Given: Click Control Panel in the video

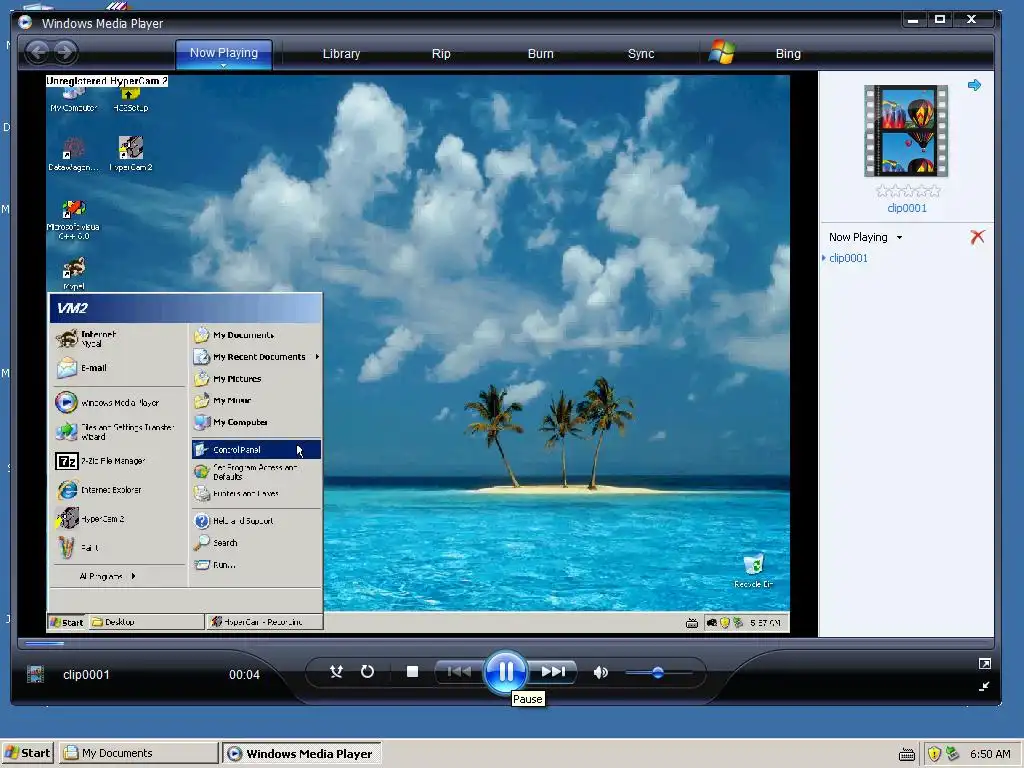Looking at the screenshot, I should tap(256, 449).
